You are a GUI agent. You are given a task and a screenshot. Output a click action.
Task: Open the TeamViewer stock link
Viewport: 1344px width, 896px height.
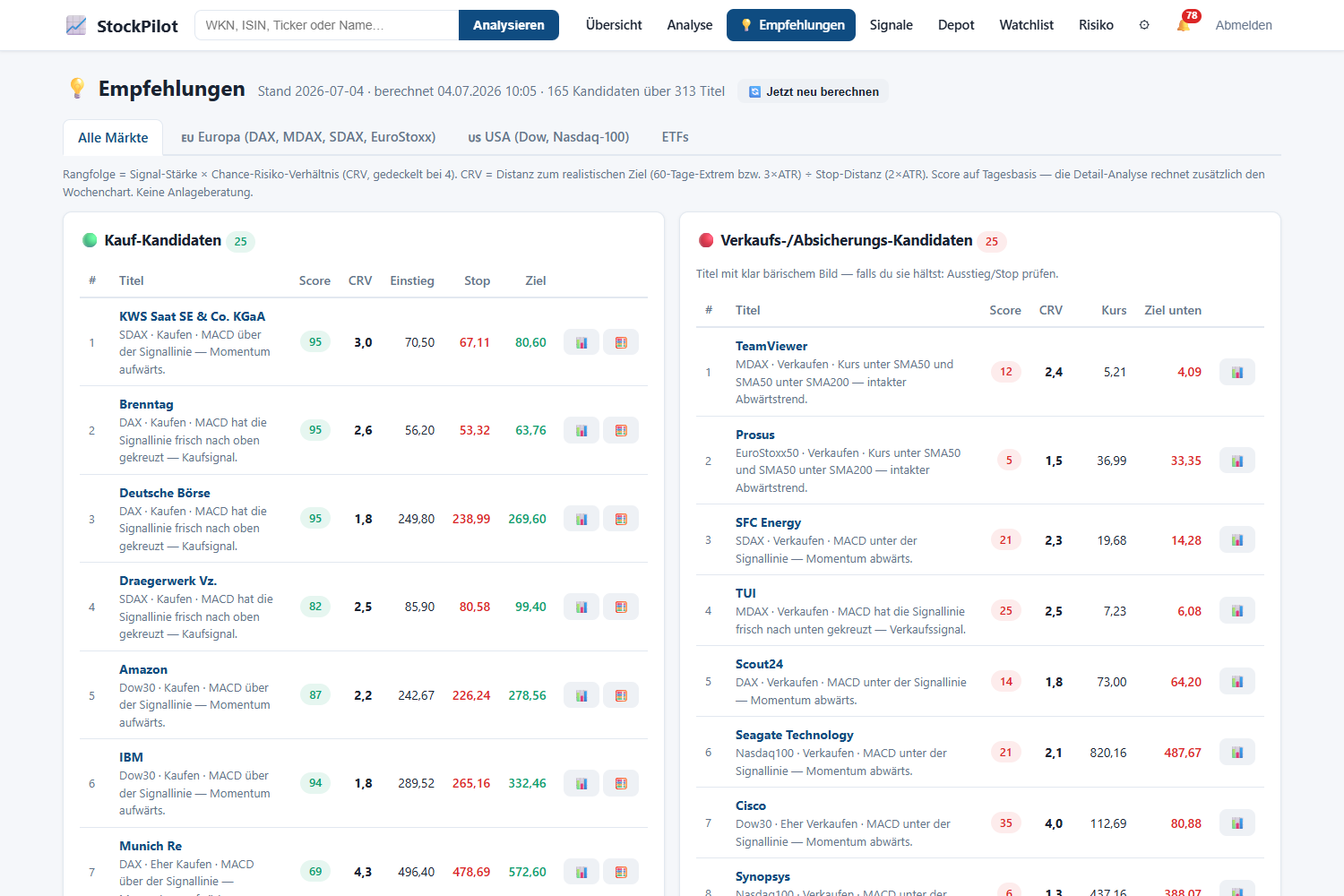coord(771,346)
